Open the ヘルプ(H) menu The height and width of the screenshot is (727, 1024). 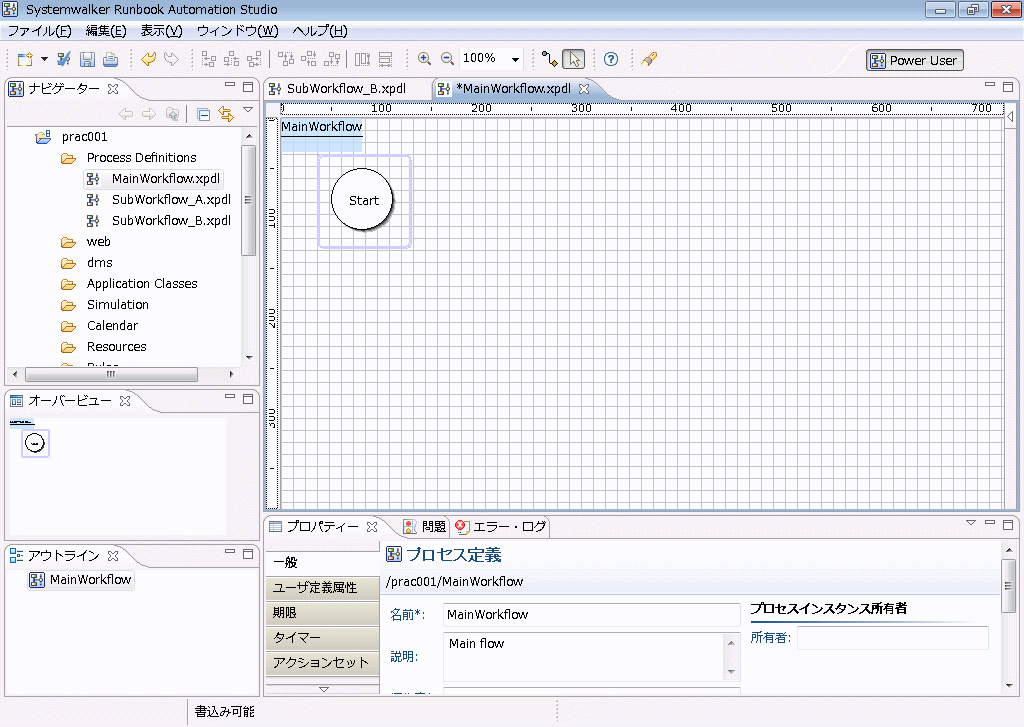point(319,31)
